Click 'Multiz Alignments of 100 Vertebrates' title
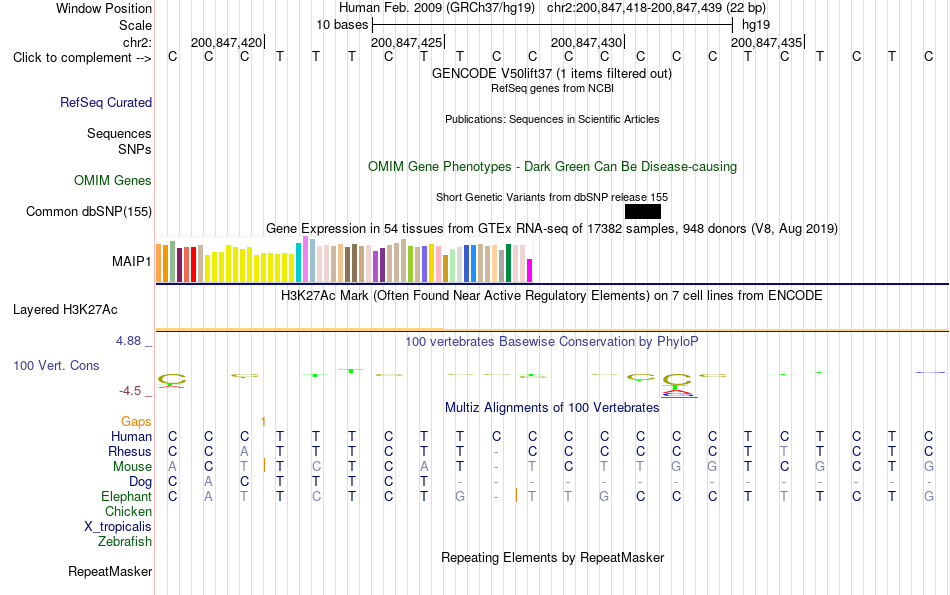950x595 pixels. point(552,408)
